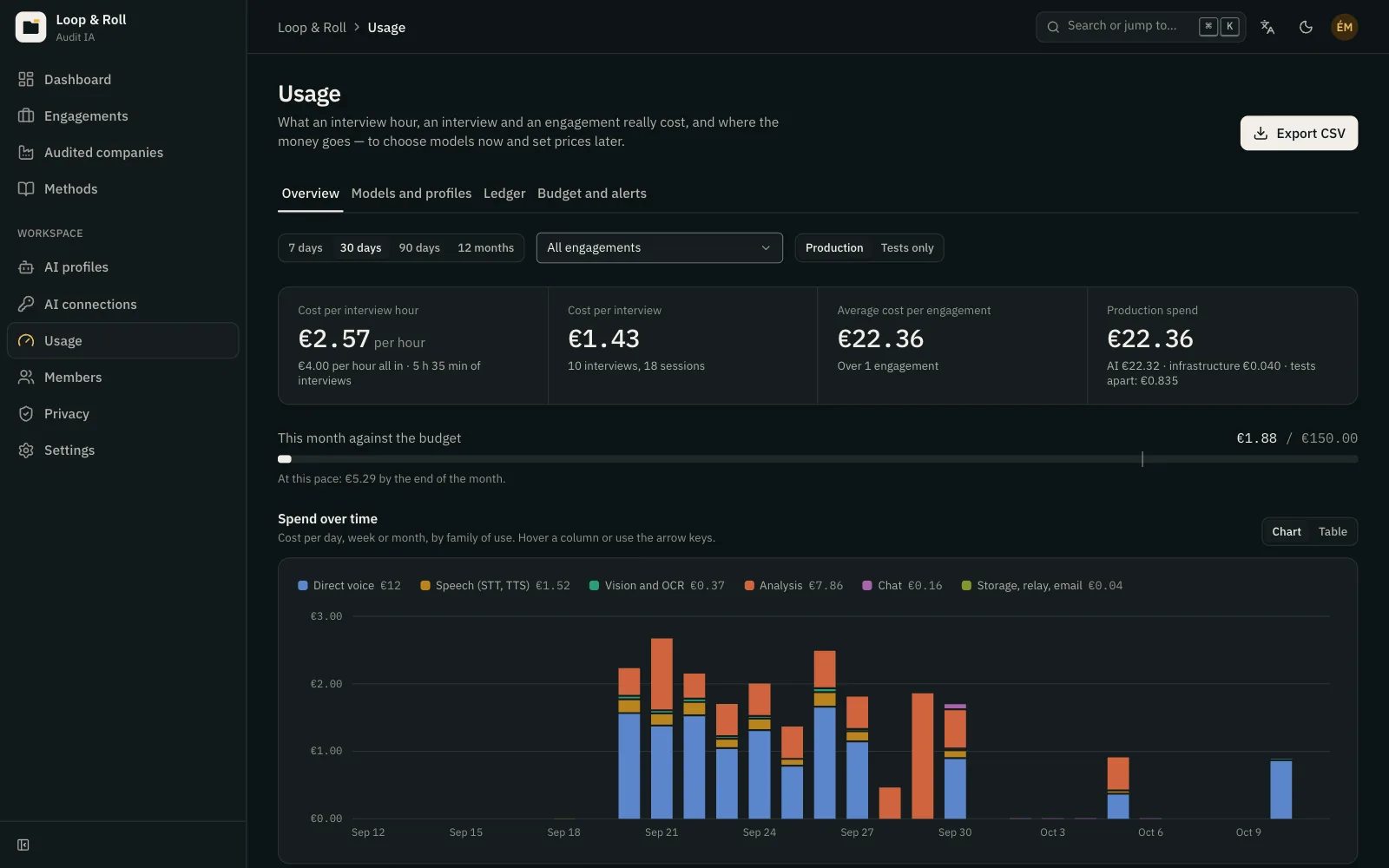
Task: Go to Engagements in the sidebar
Action: tap(122, 116)
